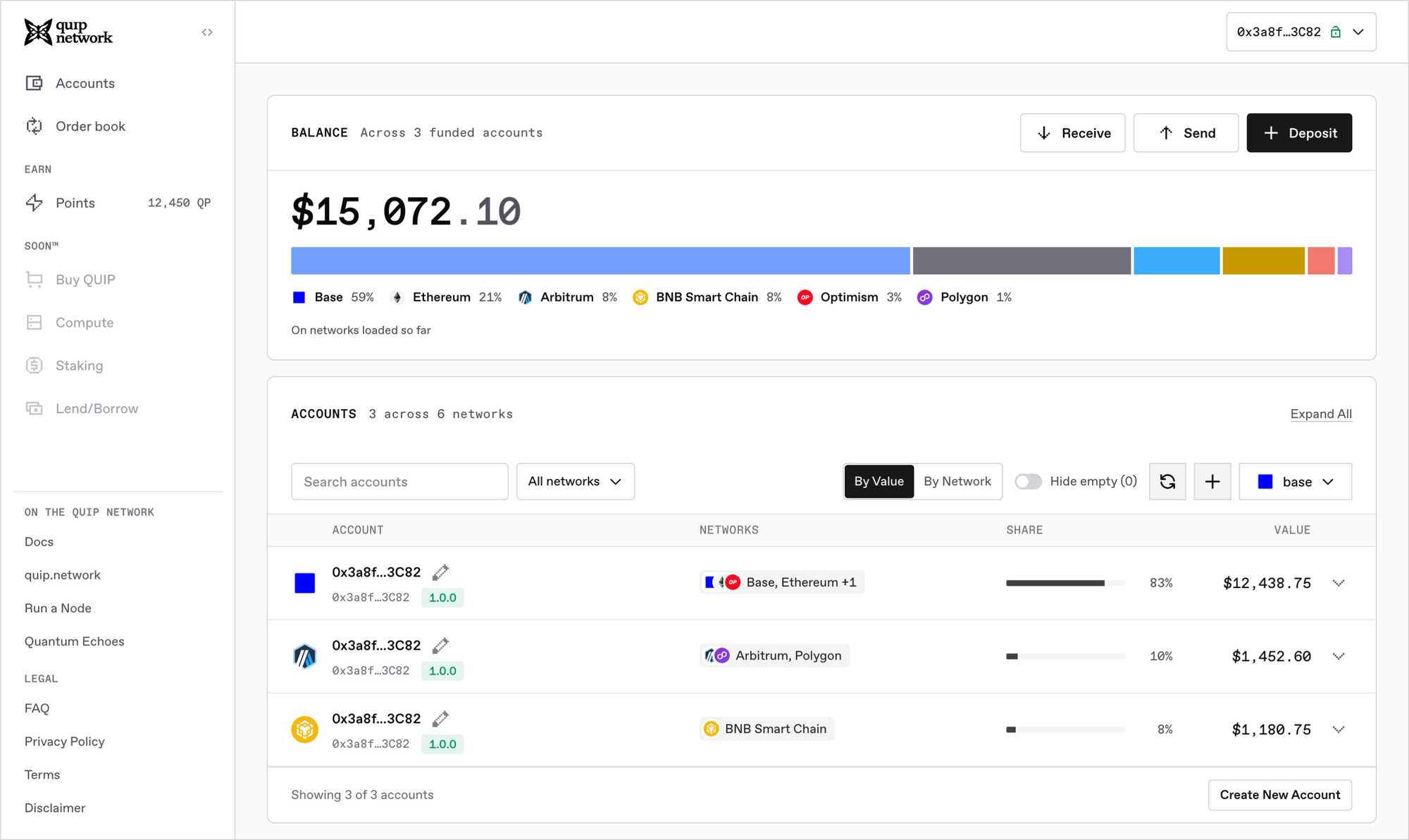Image resolution: width=1409 pixels, height=840 pixels.
Task: Click the Send button
Action: click(1186, 133)
